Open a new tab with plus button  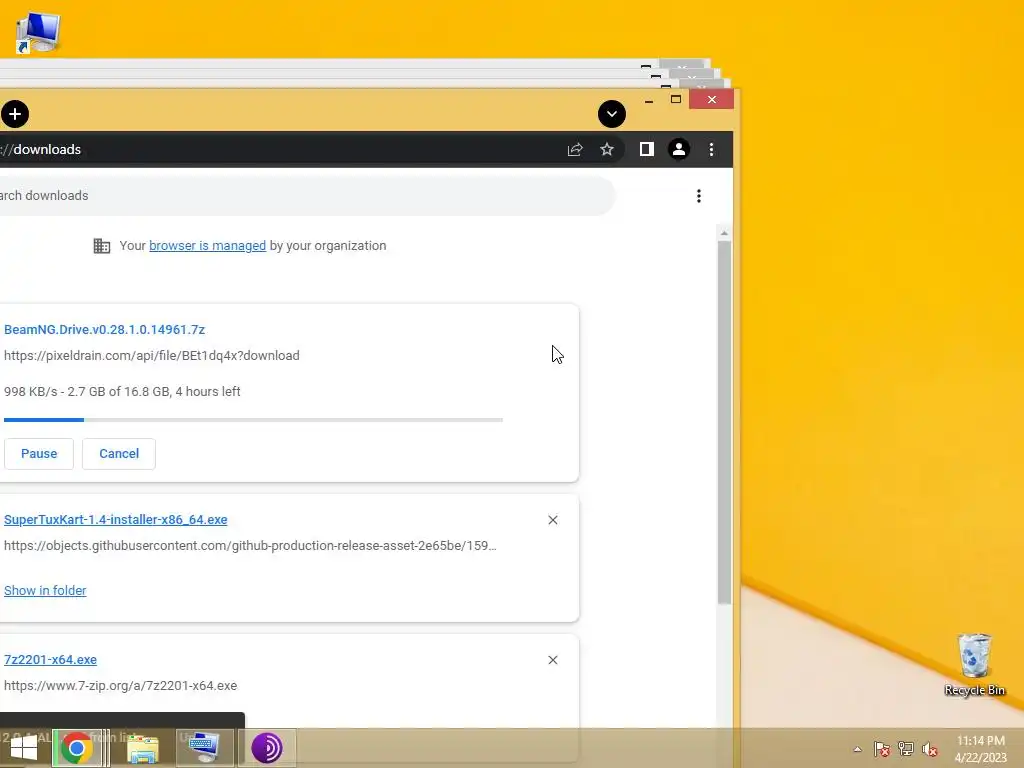pyautogui.click(x=14, y=114)
